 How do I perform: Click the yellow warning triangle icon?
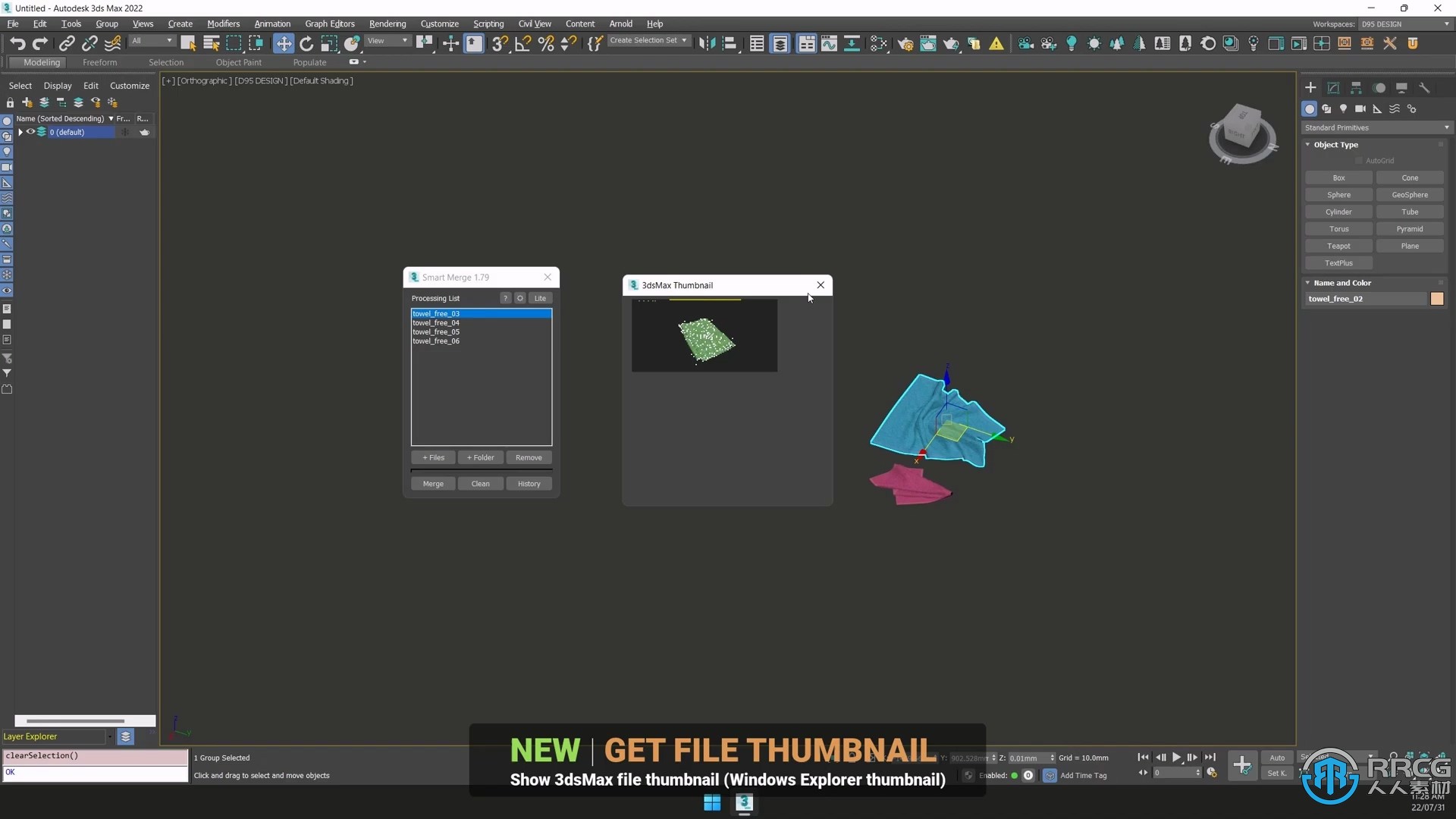click(x=996, y=43)
